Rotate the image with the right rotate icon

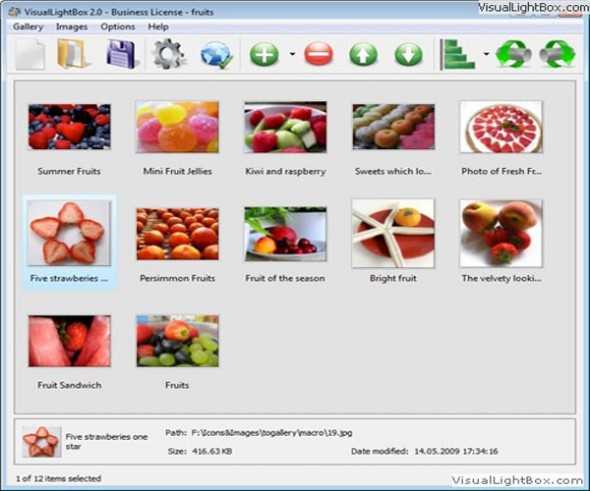pyautogui.click(x=558, y=55)
